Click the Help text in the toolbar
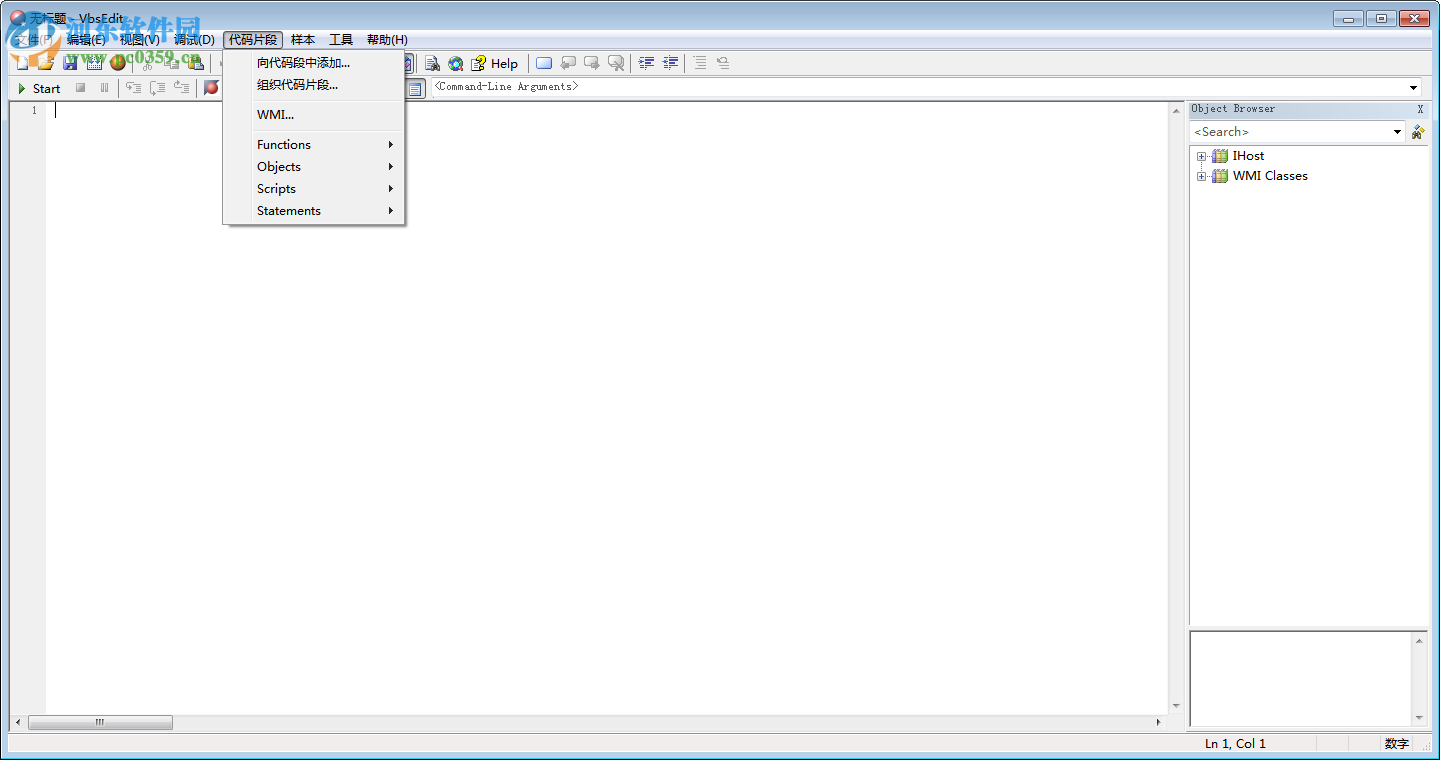Screen dimensions: 1440x760 point(504,64)
